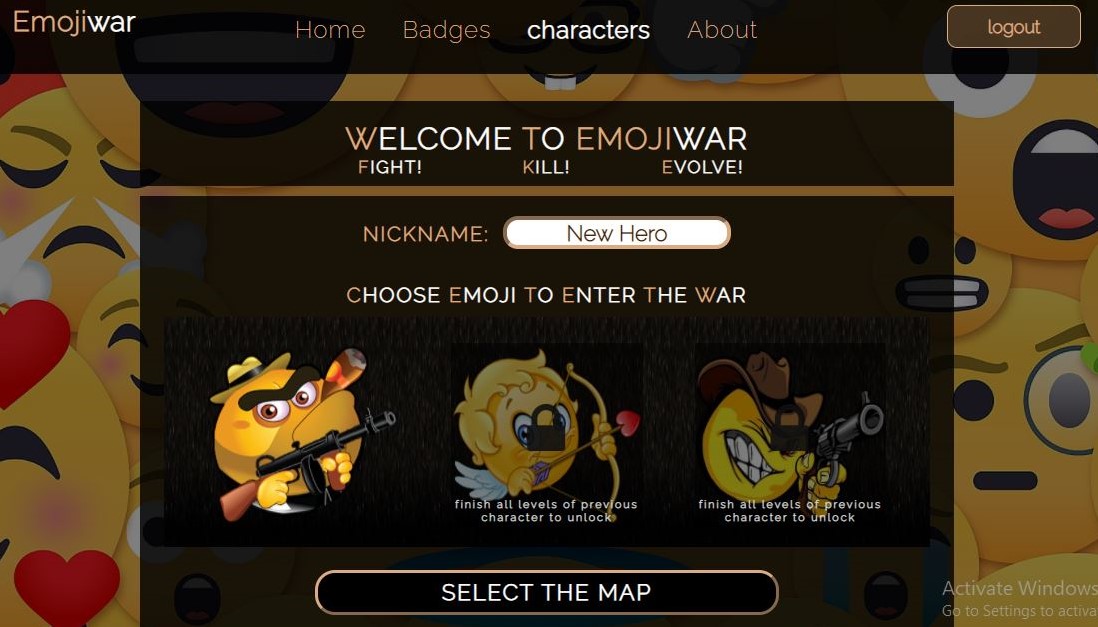Viewport: 1098px width, 627px height.
Task: Click the Activate Windows watermark text
Action: tap(1020, 588)
